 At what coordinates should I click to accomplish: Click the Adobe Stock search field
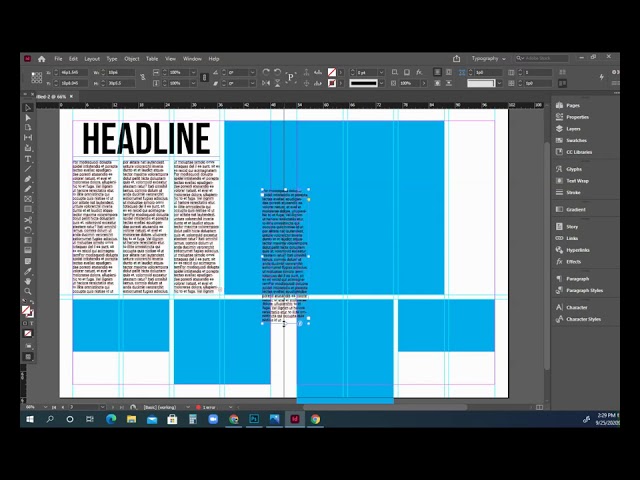pyautogui.click(x=542, y=58)
